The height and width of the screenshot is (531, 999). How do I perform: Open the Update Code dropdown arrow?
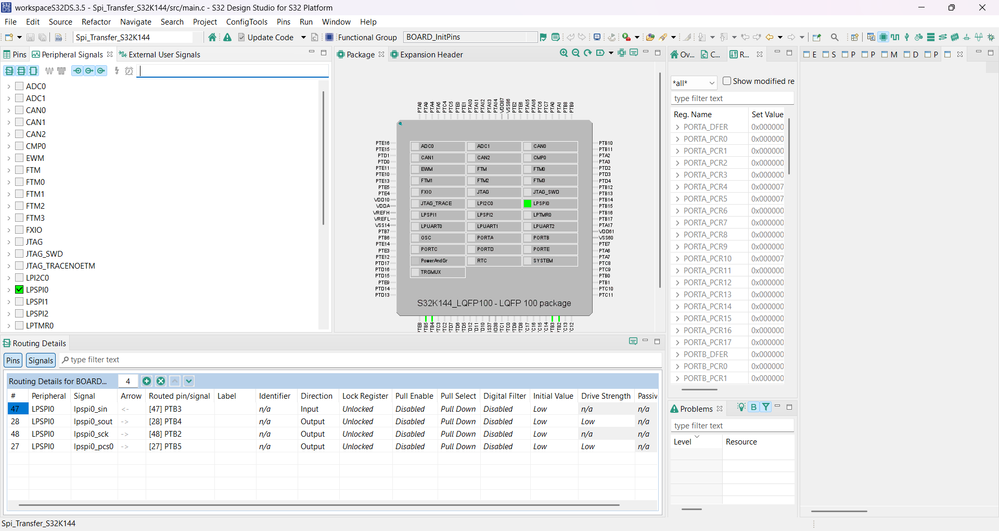(x=303, y=37)
